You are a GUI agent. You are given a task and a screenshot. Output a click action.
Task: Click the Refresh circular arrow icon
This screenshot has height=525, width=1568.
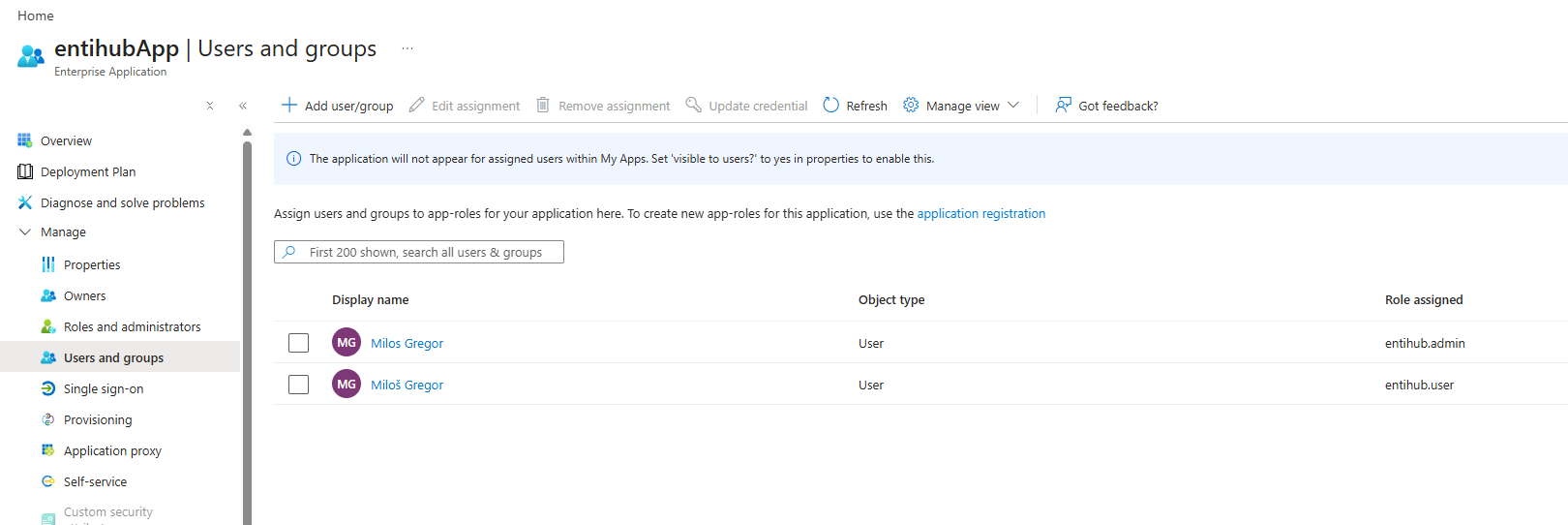pos(830,105)
